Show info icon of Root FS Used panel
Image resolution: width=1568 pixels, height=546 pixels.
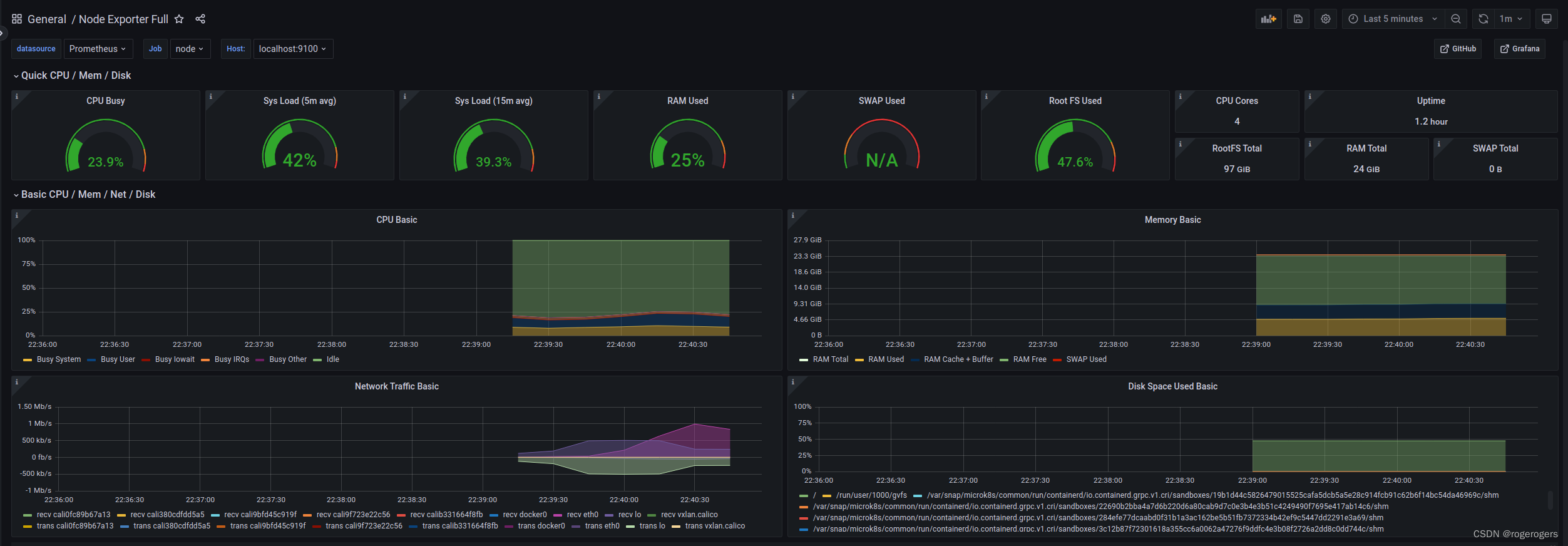(x=986, y=96)
